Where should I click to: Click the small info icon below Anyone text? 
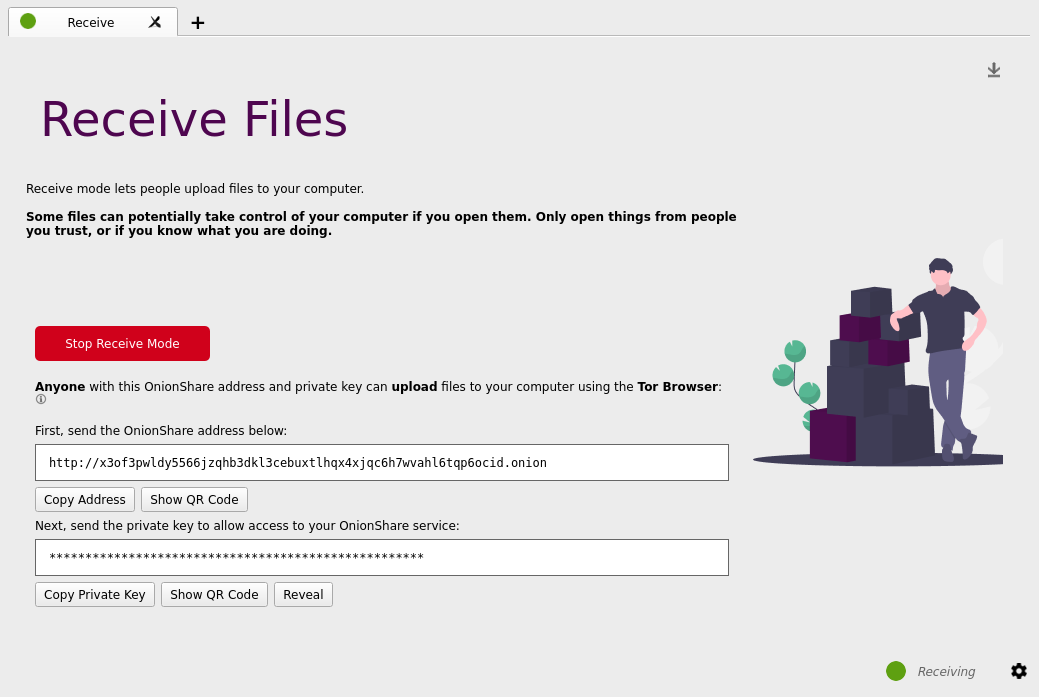[x=41, y=399]
